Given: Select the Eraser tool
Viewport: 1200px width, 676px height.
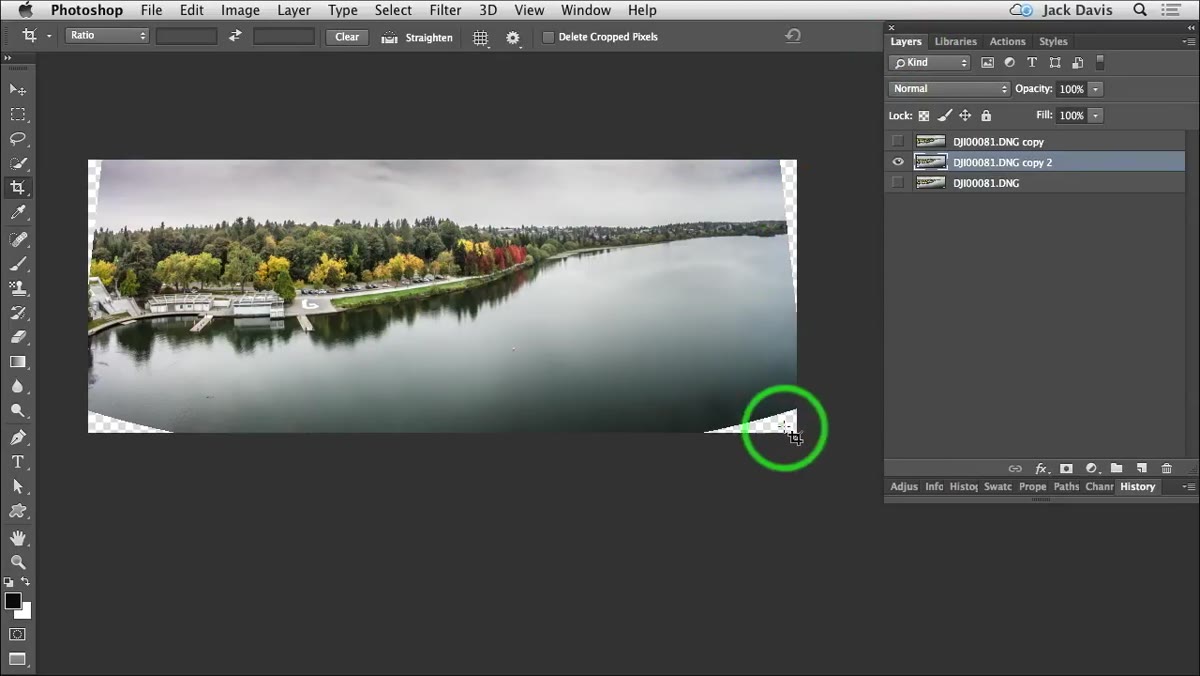Looking at the screenshot, I should pos(17,337).
